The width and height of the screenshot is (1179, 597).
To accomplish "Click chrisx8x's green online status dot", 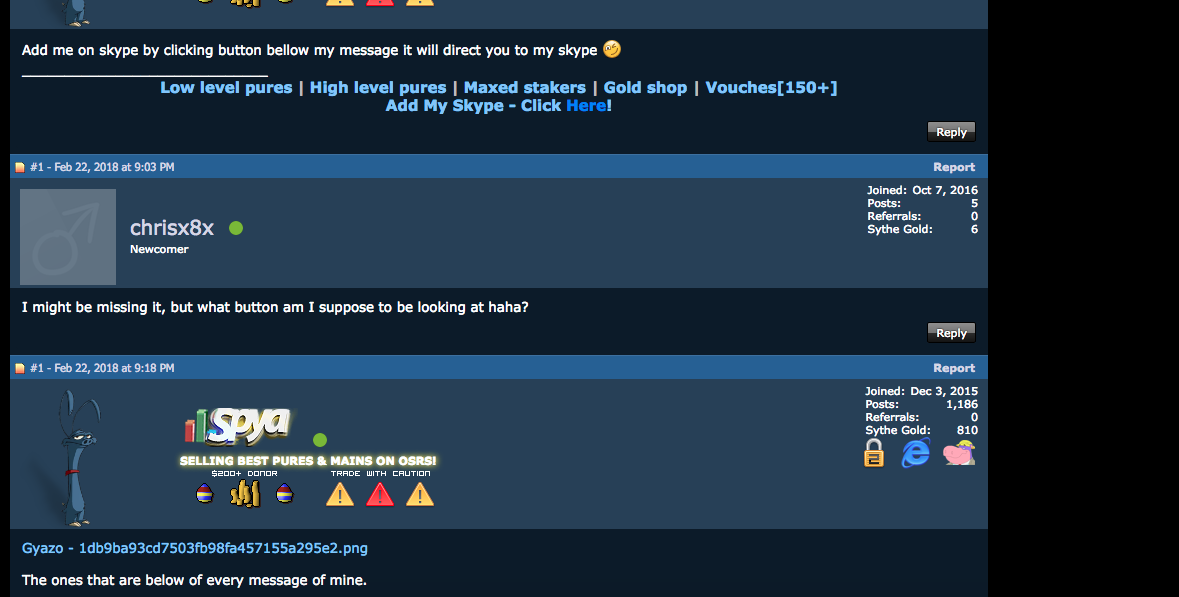I will coord(236,228).
